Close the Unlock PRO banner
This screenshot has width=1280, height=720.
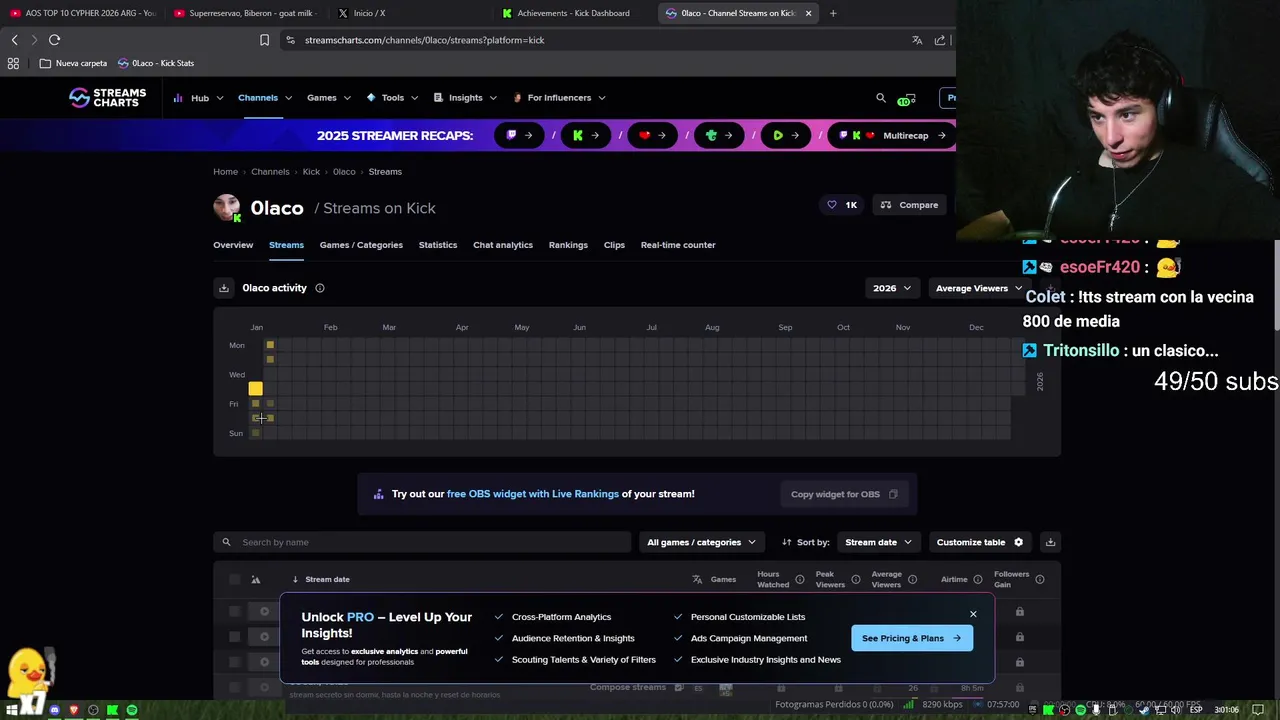pyautogui.click(x=973, y=614)
